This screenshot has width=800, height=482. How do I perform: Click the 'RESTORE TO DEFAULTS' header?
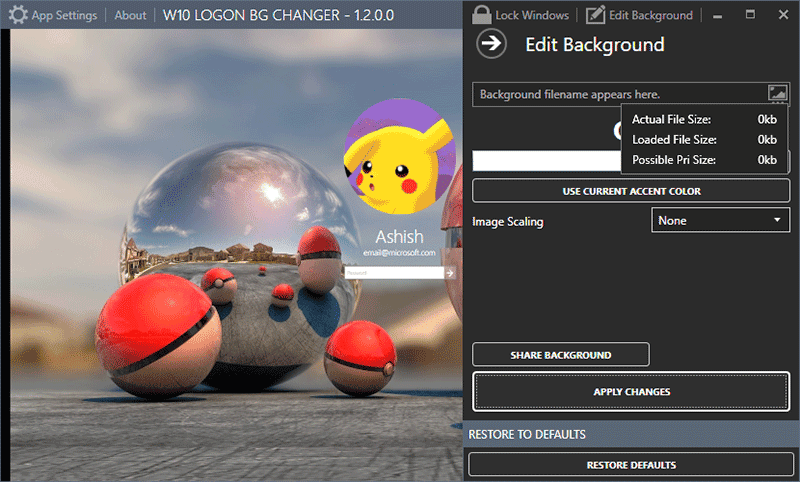tap(527, 435)
